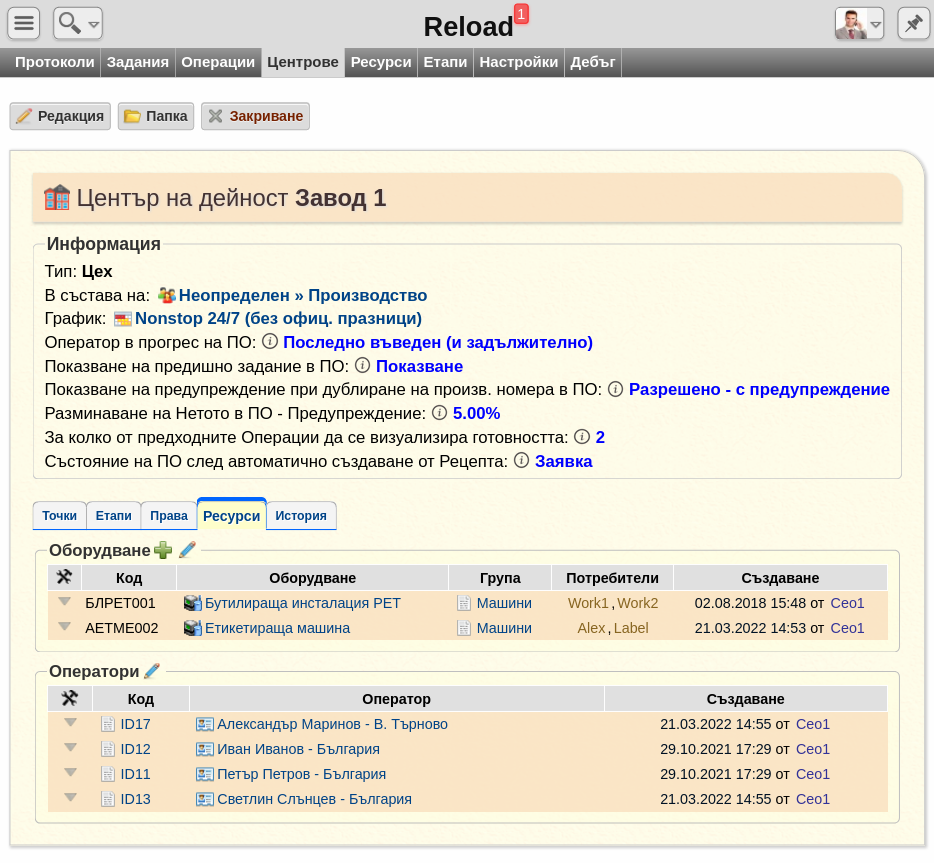Expand row menu for Иван Иванов

pyautogui.click(x=70, y=747)
